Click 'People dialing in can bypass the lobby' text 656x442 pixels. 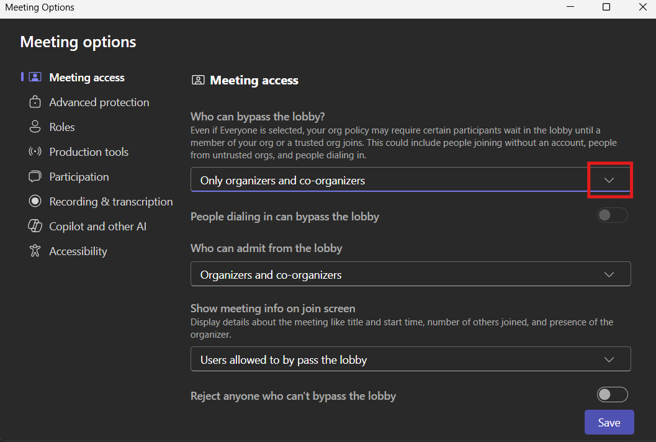click(285, 216)
